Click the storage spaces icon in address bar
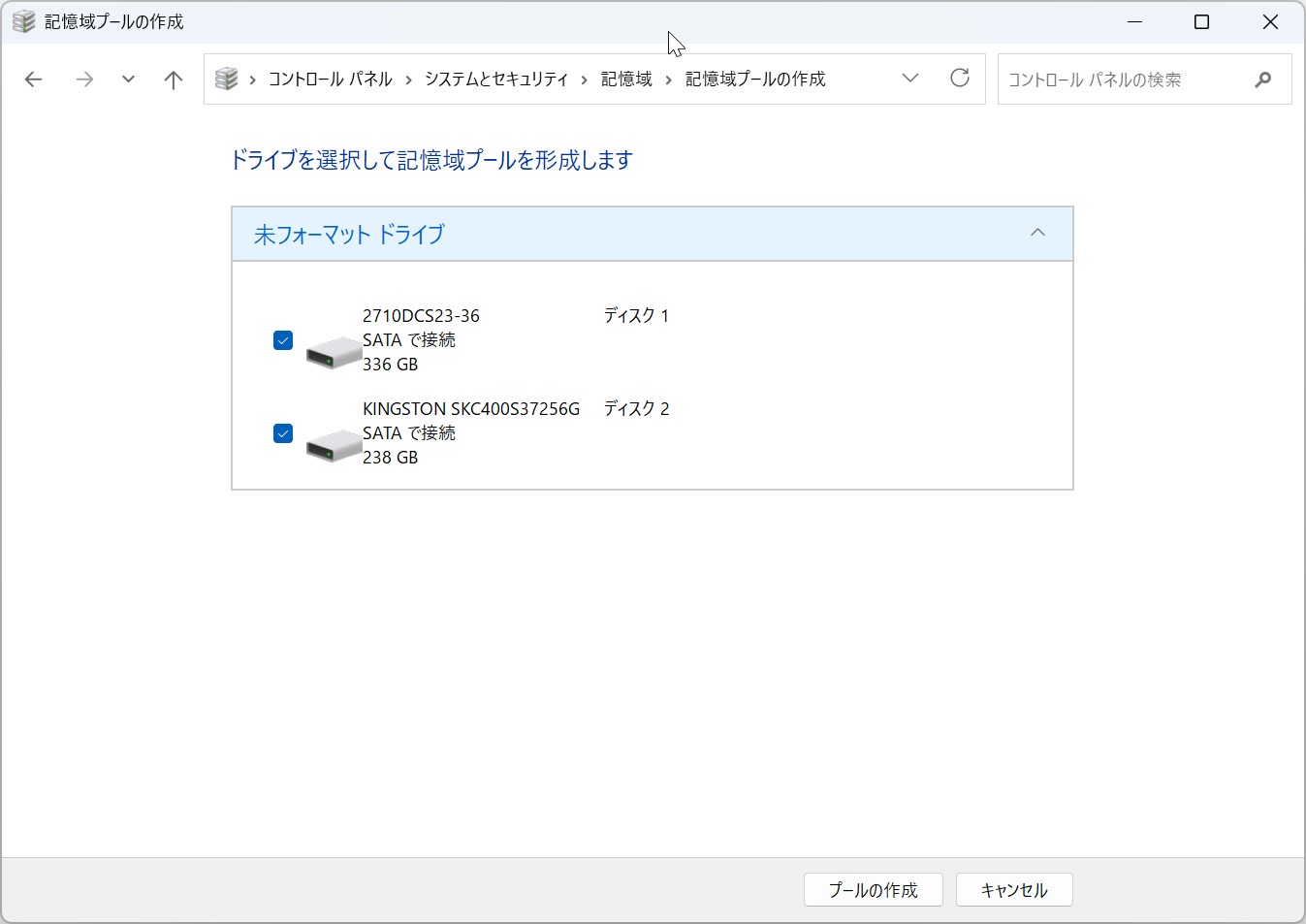 [226, 79]
